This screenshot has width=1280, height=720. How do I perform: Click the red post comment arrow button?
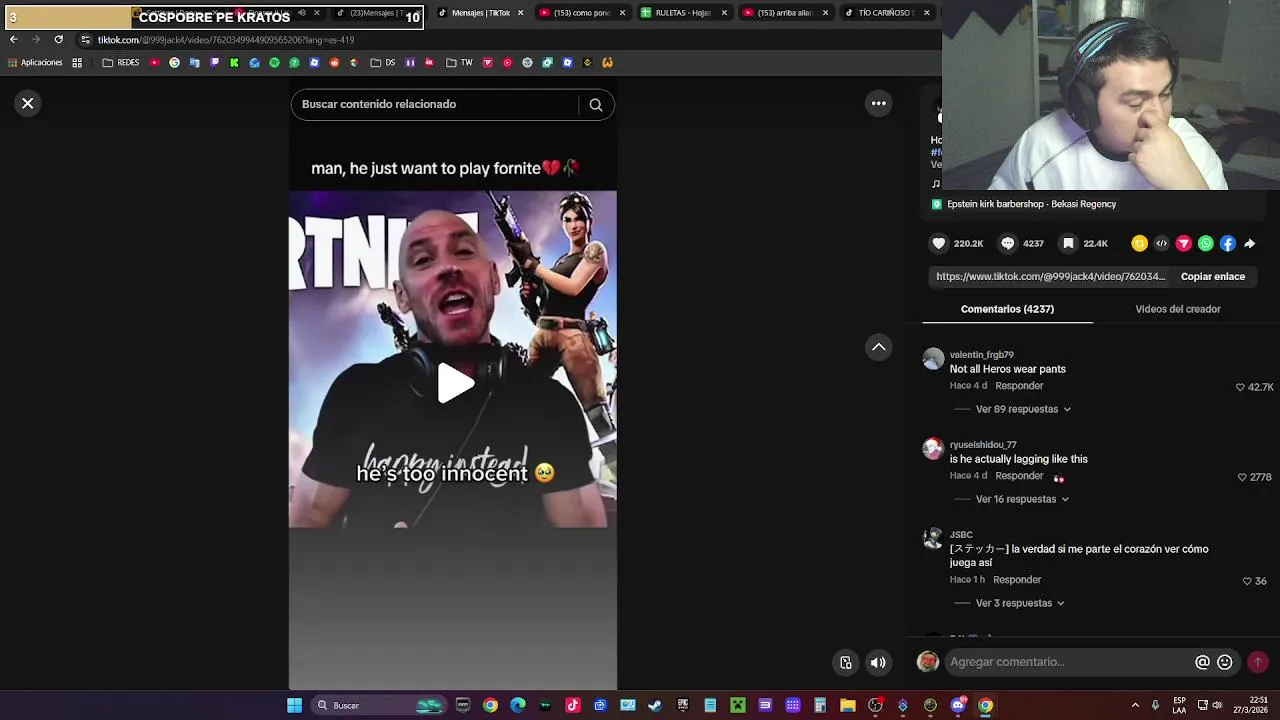click(x=1258, y=662)
